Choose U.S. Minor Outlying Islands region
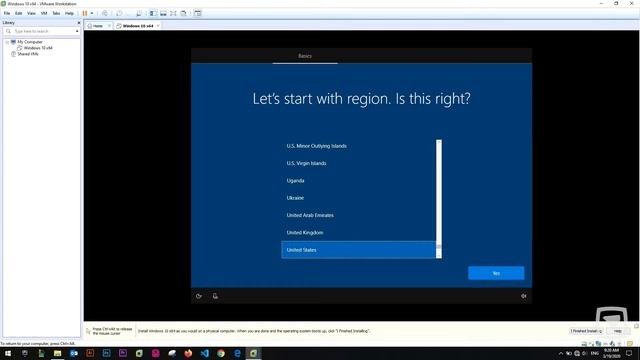This screenshot has height=360, width=640. coord(358,146)
